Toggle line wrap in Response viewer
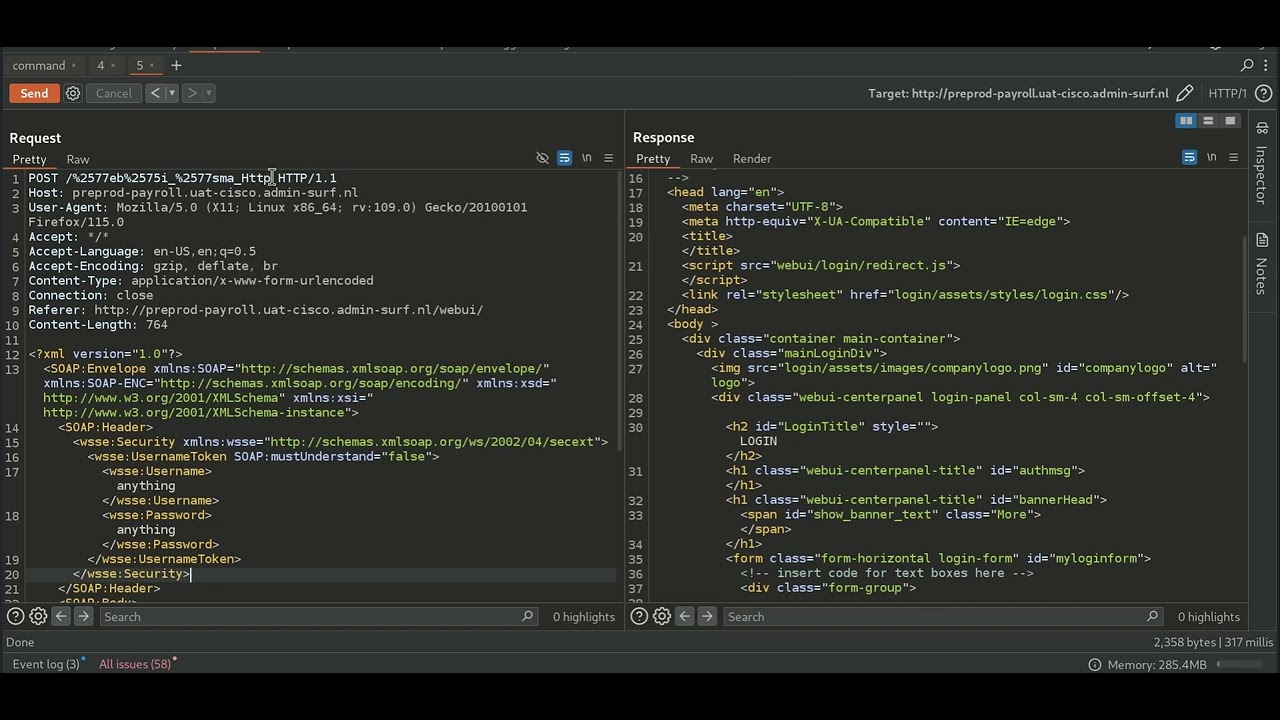Screen dimensions: 1280x720 tap(1189, 158)
